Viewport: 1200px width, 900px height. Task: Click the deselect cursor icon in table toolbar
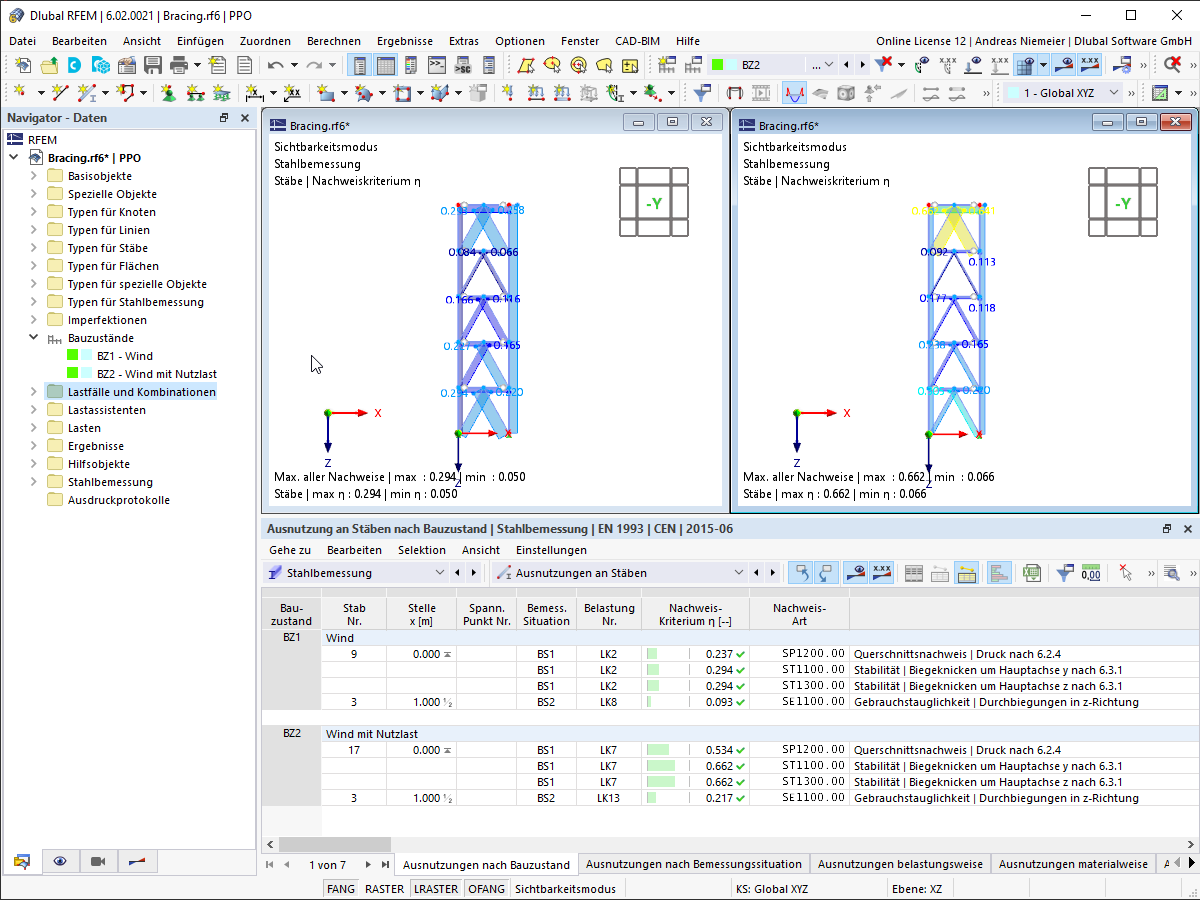click(1127, 573)
